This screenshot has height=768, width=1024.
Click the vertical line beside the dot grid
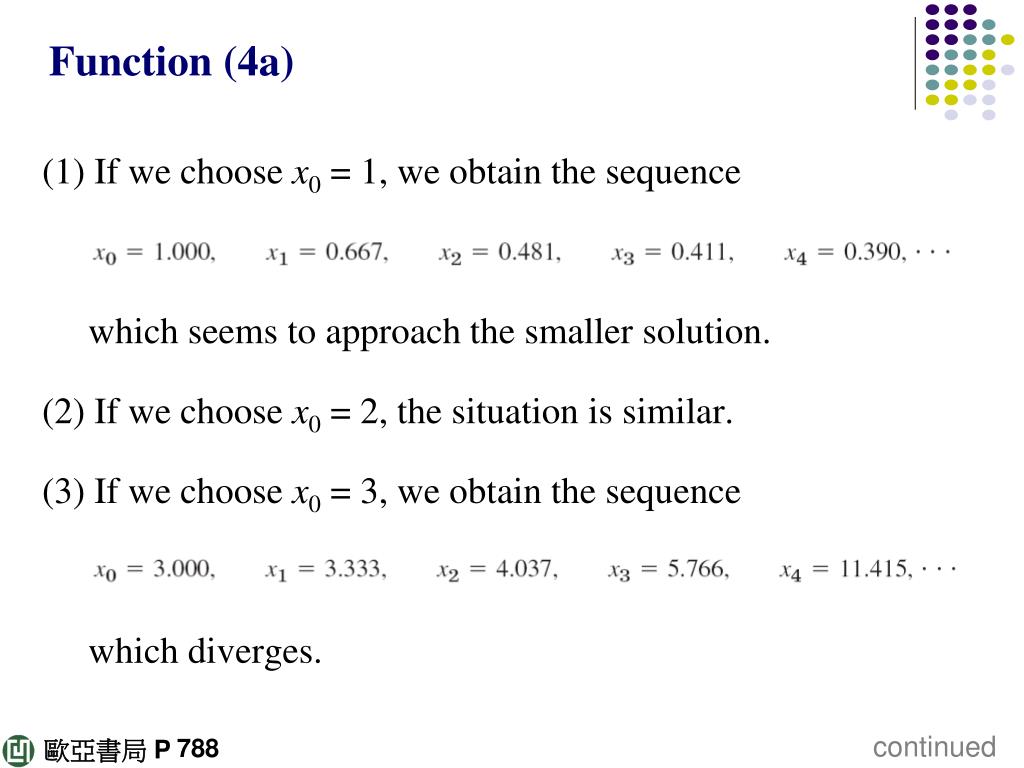[916, 63]
